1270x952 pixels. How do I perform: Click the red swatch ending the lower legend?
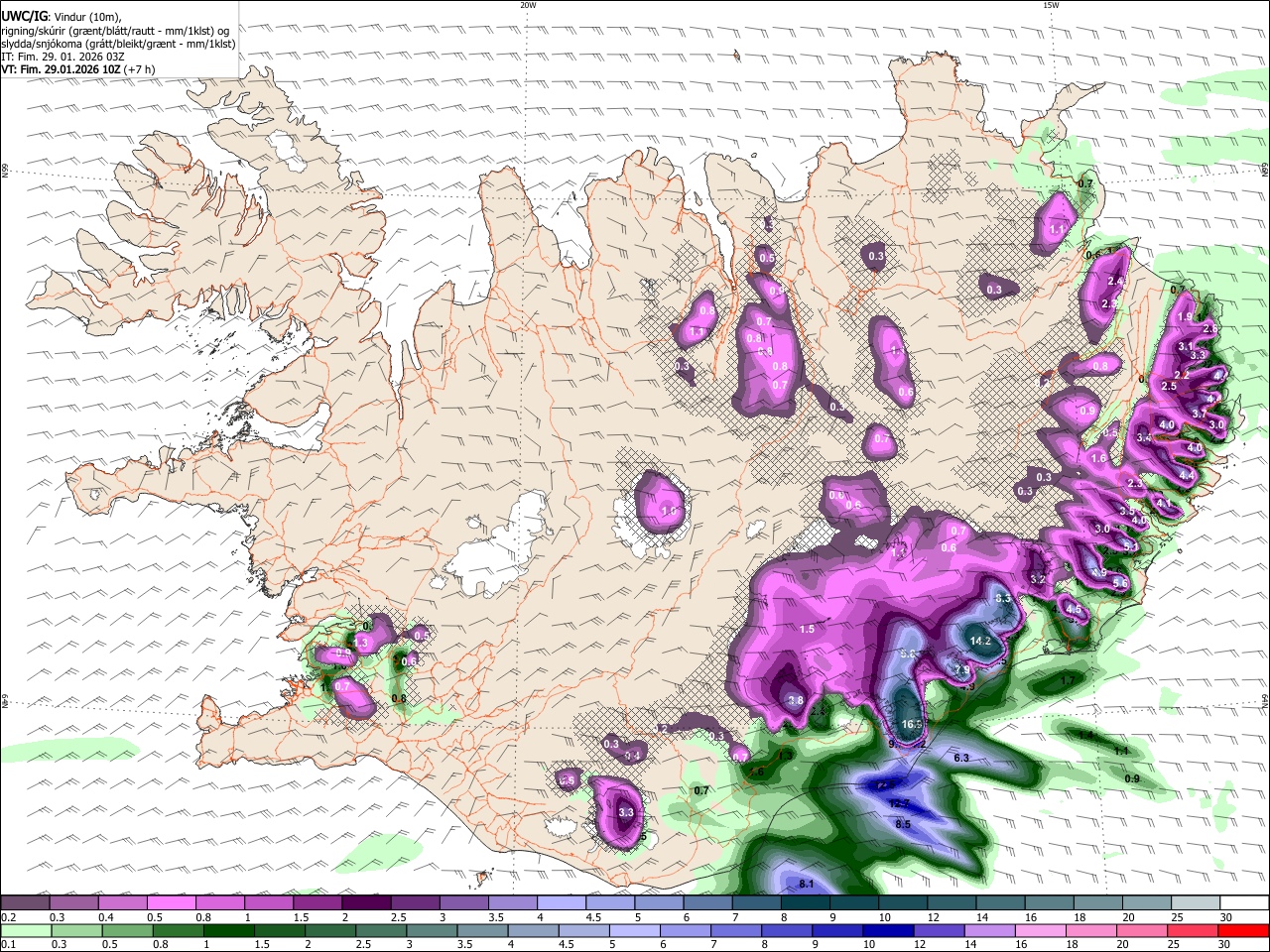[x=1242, y=930]
